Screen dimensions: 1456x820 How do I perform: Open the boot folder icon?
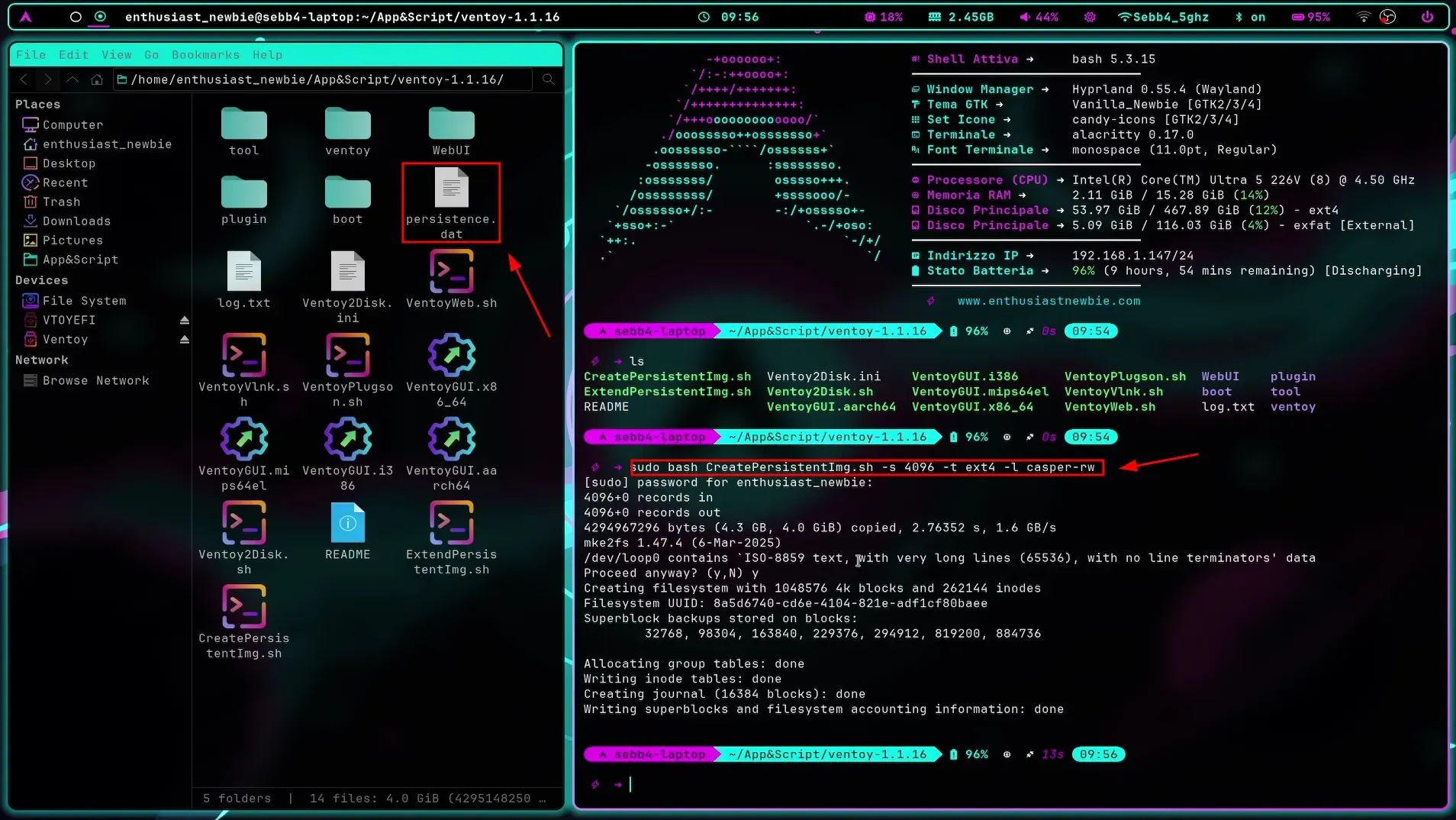[x=348, y=192]
